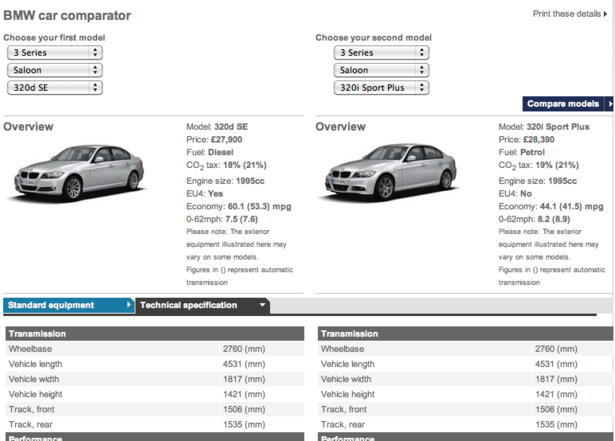The width and height of the screenshot is (615, 441).
Task: Open first model Saloon body type dropdown
Action: [55, 70]
